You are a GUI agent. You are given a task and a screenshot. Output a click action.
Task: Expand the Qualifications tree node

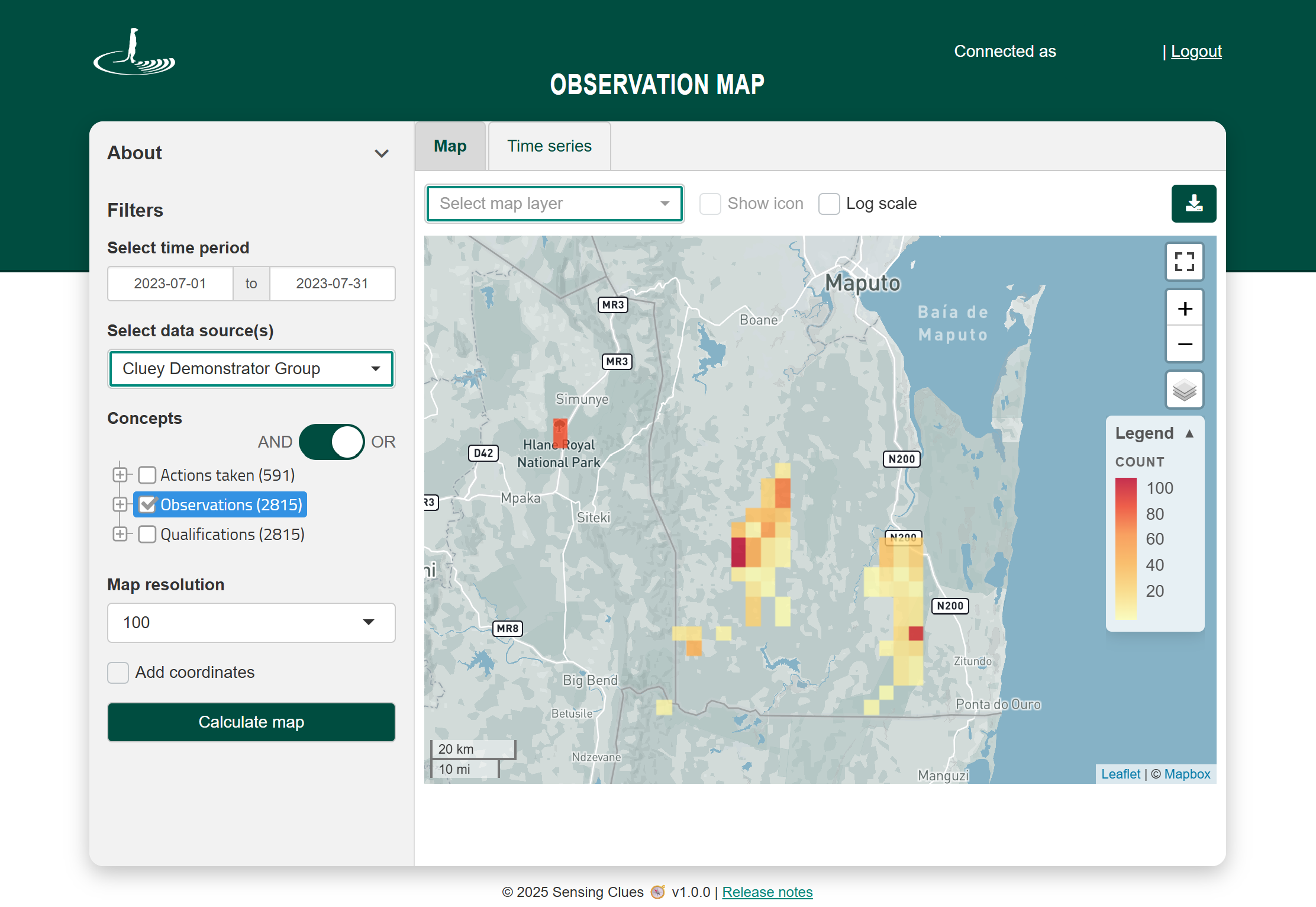[120, 534]
